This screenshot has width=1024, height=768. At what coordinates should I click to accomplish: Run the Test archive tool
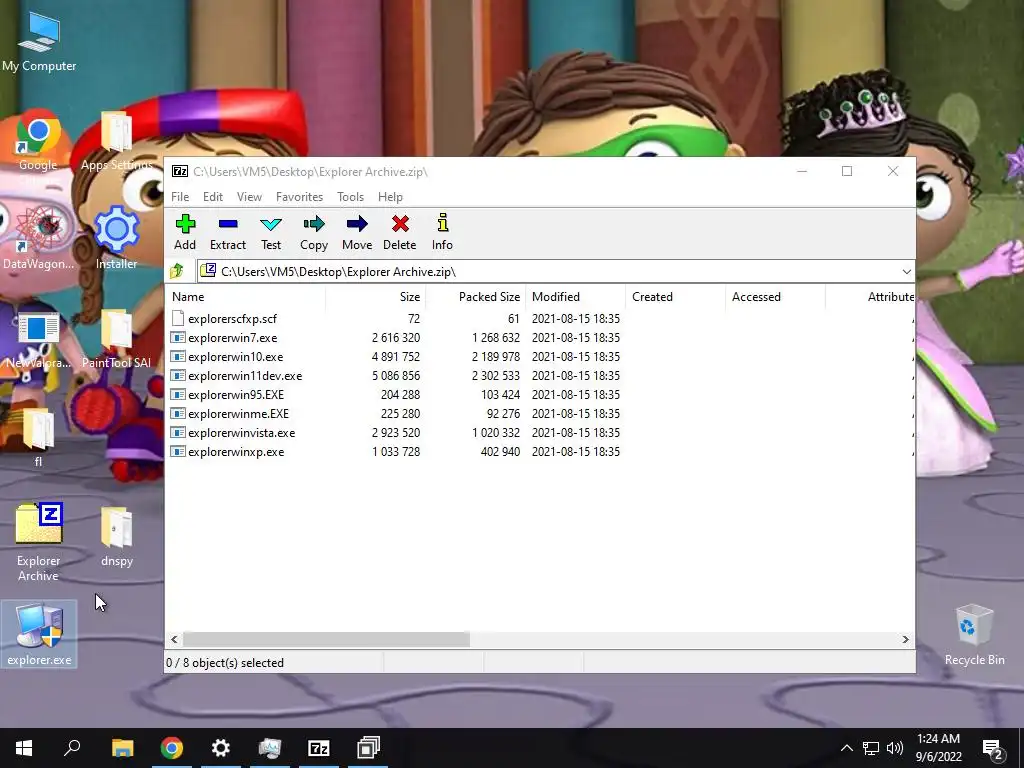tap(271, 232)
